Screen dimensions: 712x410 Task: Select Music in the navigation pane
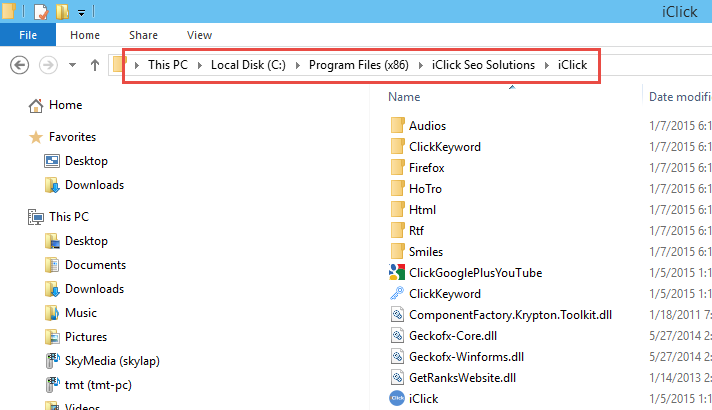coord(81,313)
